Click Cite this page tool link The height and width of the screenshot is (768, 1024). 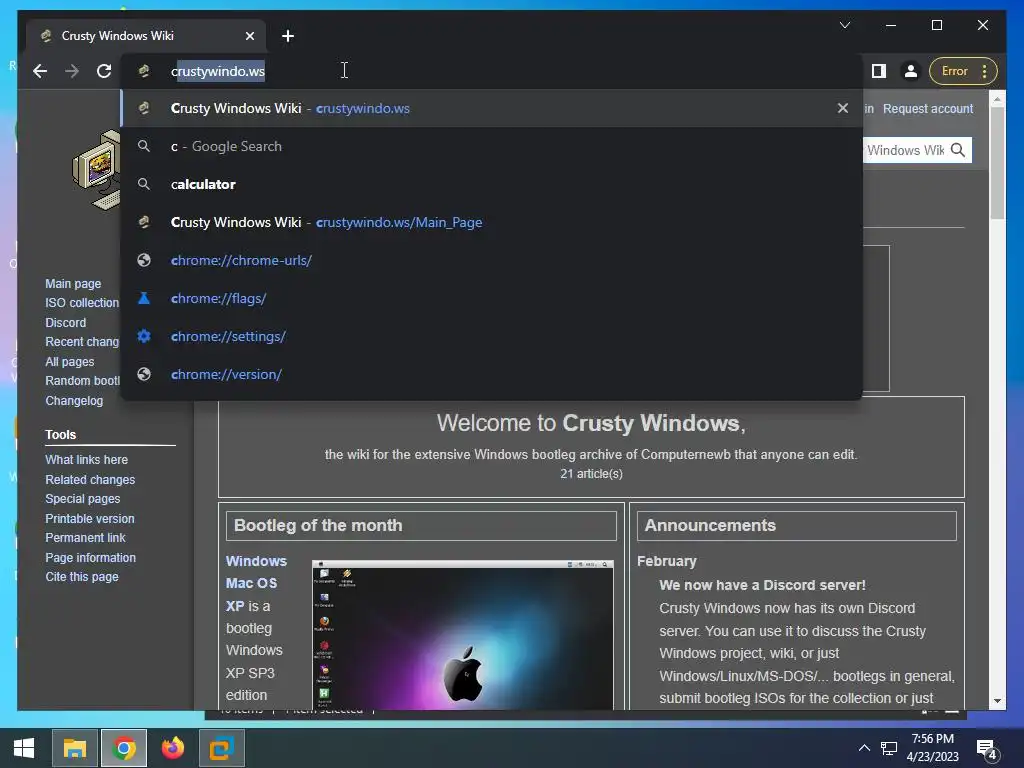tap(82, 577)
